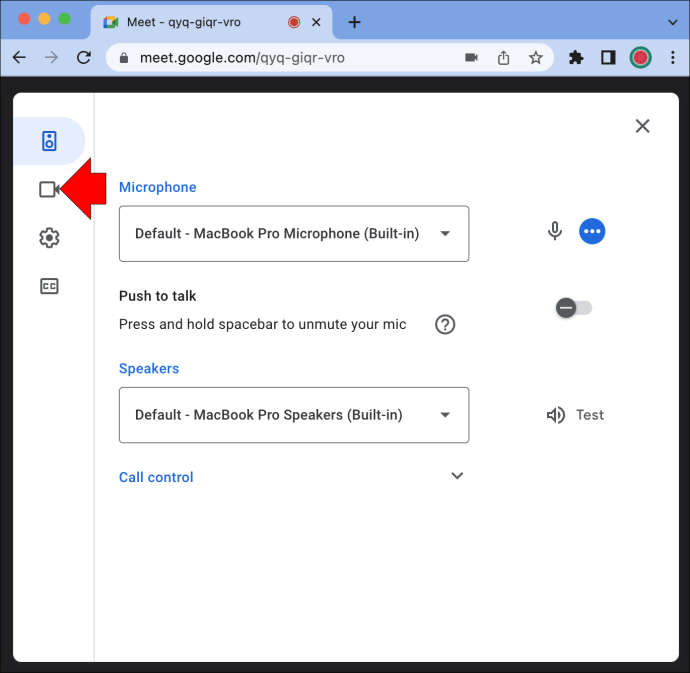Click the microphone test icon
Screen dimensions: 690x673
coord(555,232)
